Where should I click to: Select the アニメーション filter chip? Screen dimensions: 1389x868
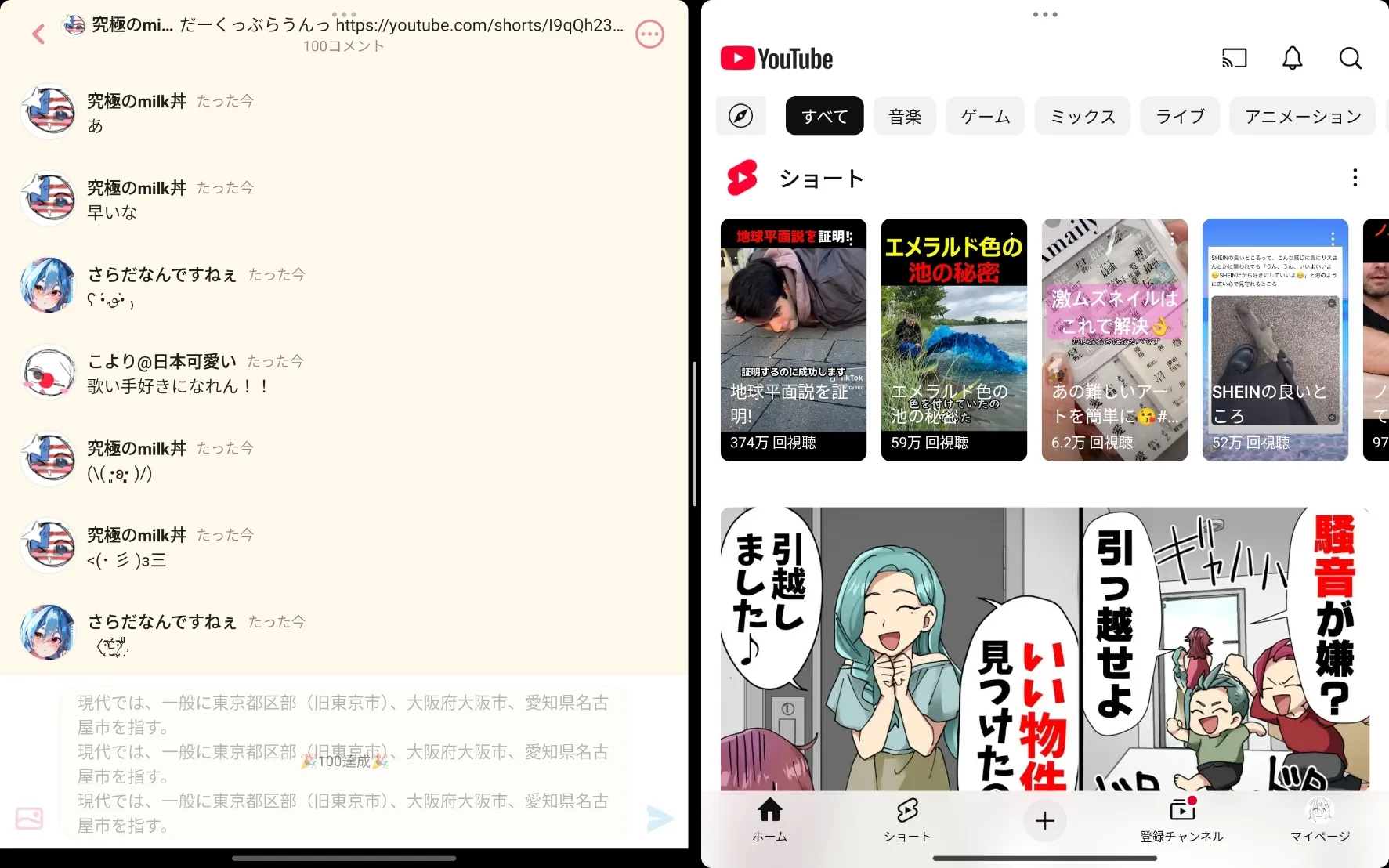coord(1303,116)
